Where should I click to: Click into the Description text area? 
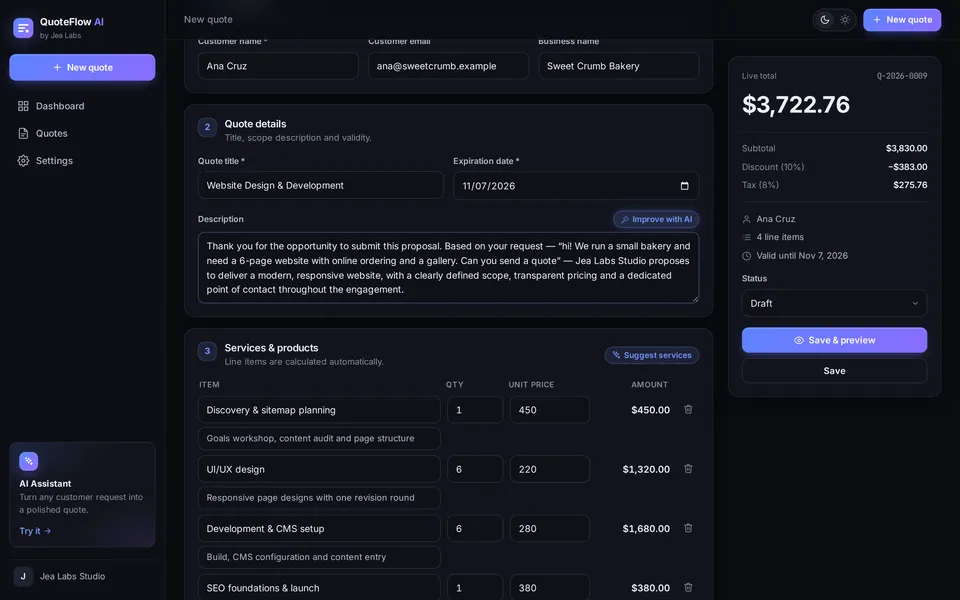point(448,268)
